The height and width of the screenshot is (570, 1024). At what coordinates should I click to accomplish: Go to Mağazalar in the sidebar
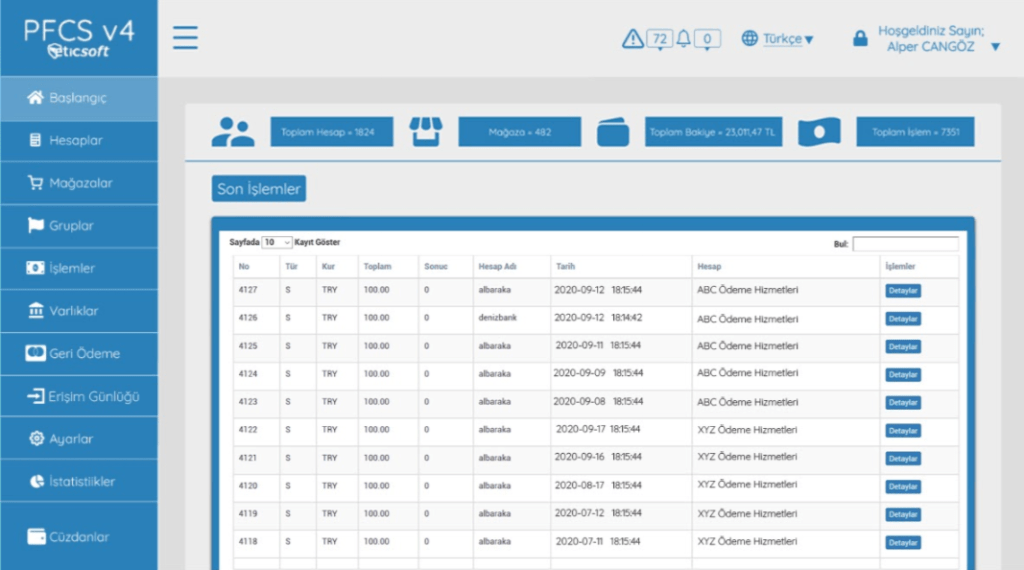78,183
